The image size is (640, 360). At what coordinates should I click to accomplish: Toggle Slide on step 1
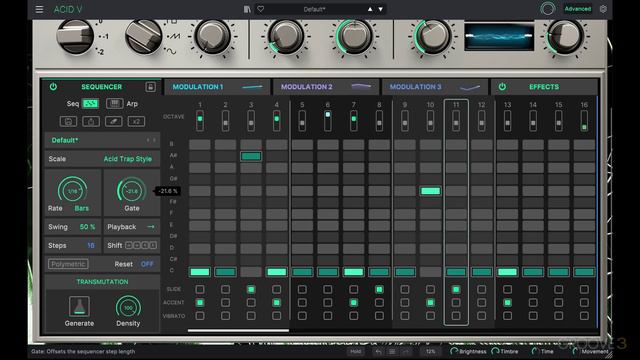coord(200,289)
